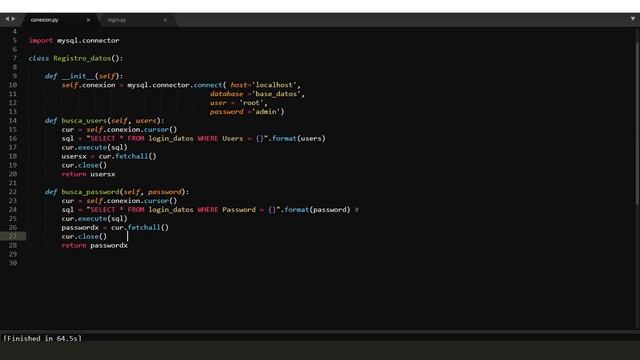Click self.conexion.cursor() on line 15

pyautogui.click(x=131, y=129)
